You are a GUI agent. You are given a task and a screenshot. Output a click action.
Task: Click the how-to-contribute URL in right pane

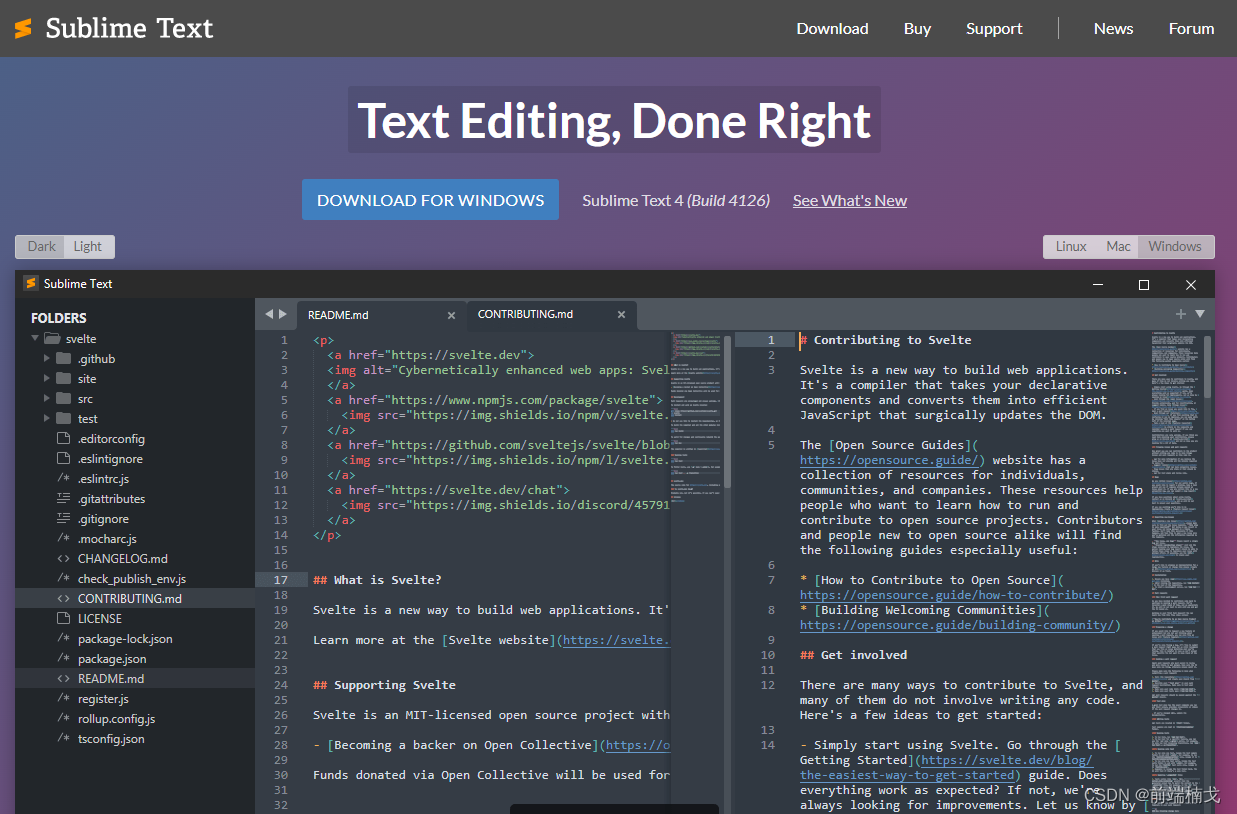pyautogui.click(x=956, y=595)
